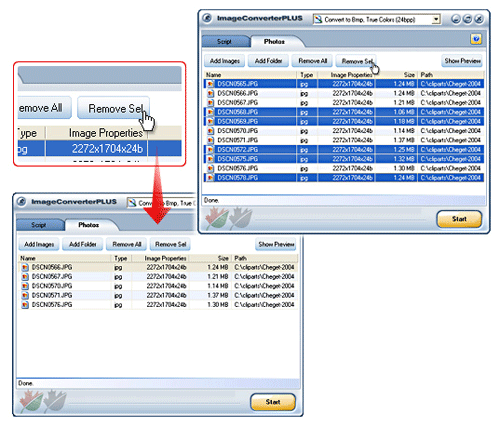Click Remove Sel button in upper window
This screenshot has height=426, width=500.
(x=356, y=61)
